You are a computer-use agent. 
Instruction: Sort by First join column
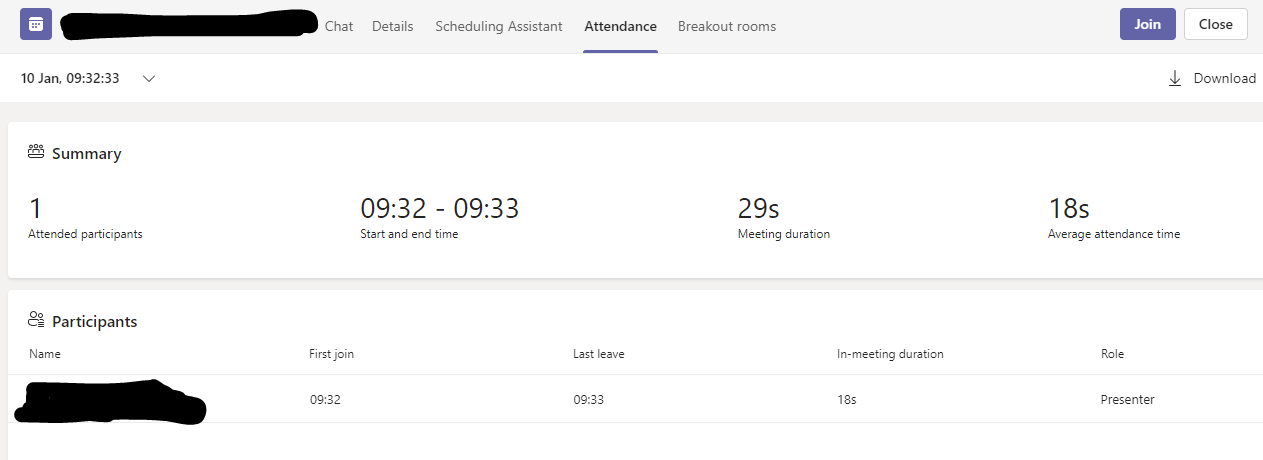(331, 354)
